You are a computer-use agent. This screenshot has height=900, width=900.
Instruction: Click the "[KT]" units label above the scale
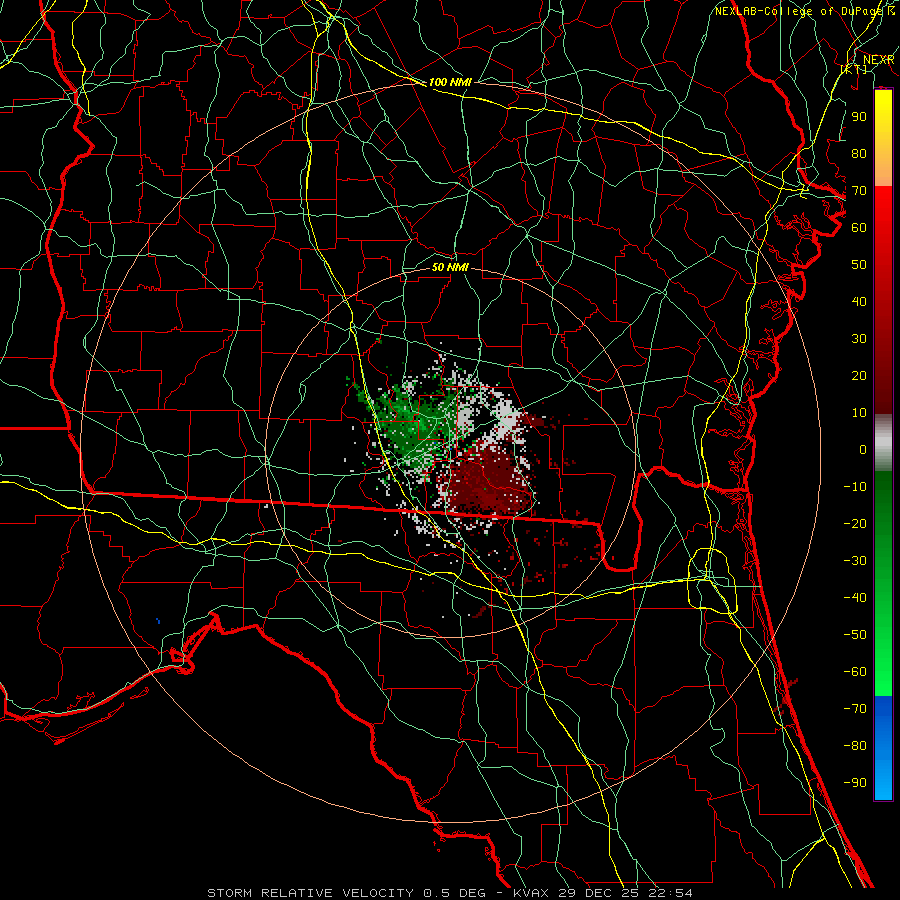854,69
